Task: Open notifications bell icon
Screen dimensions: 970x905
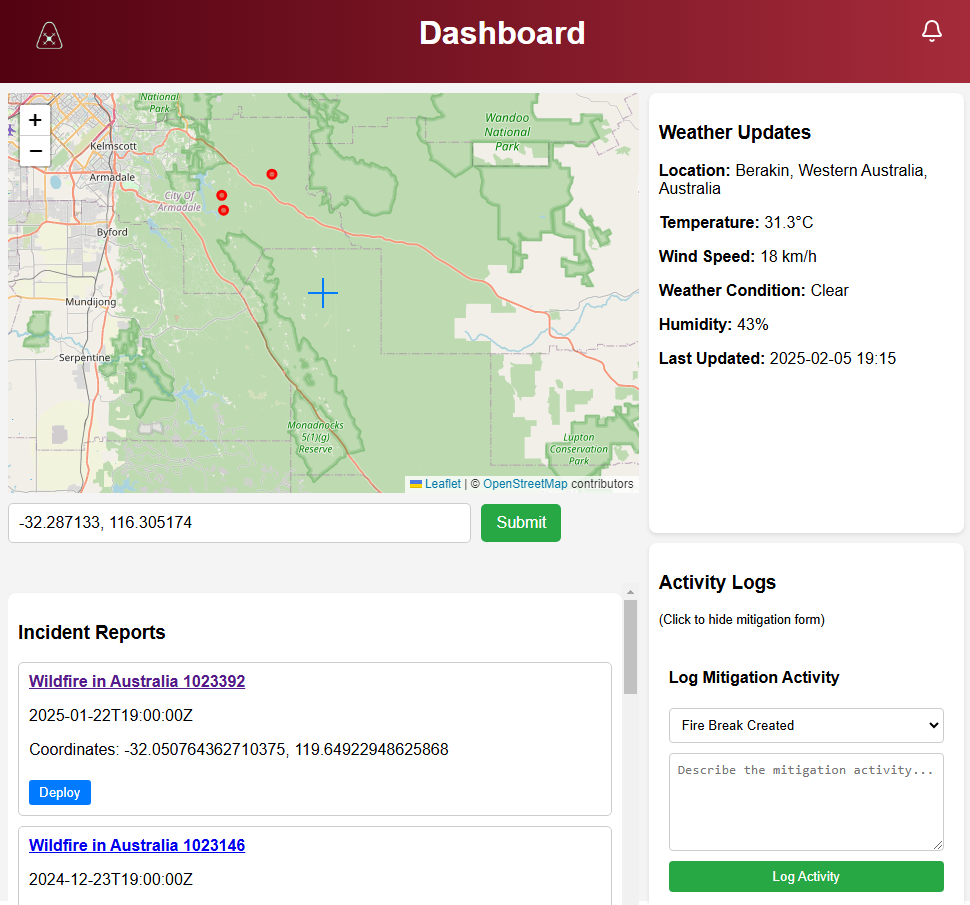Action: (x=932, y=31)
